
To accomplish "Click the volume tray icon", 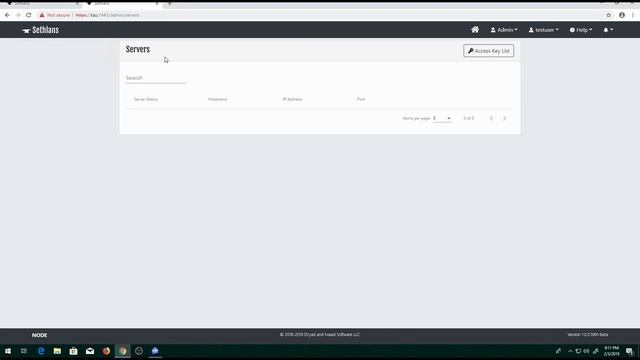I will click(587, 351).
